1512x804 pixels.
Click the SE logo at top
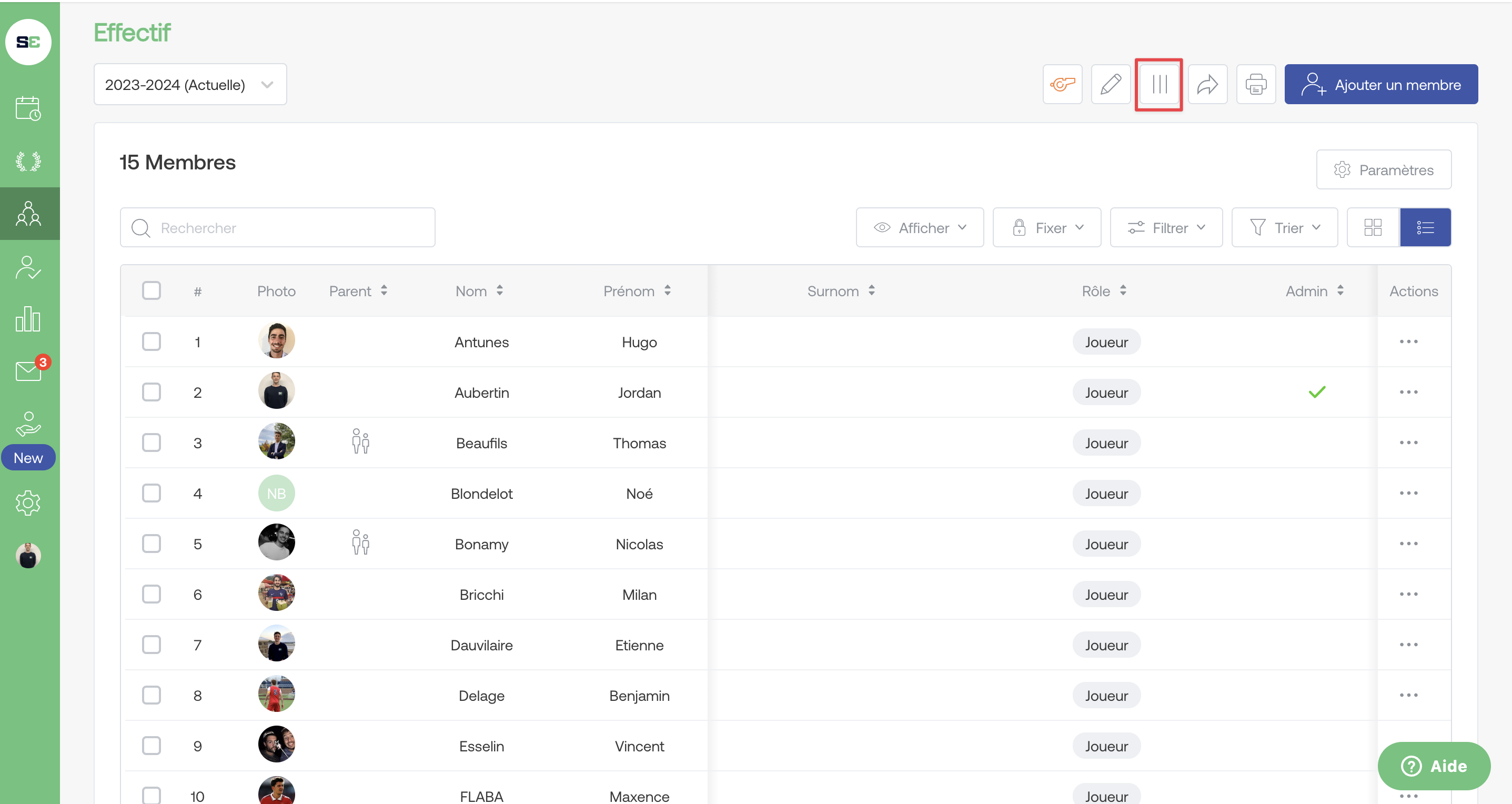pyautogui.click(x=28, y=42)
